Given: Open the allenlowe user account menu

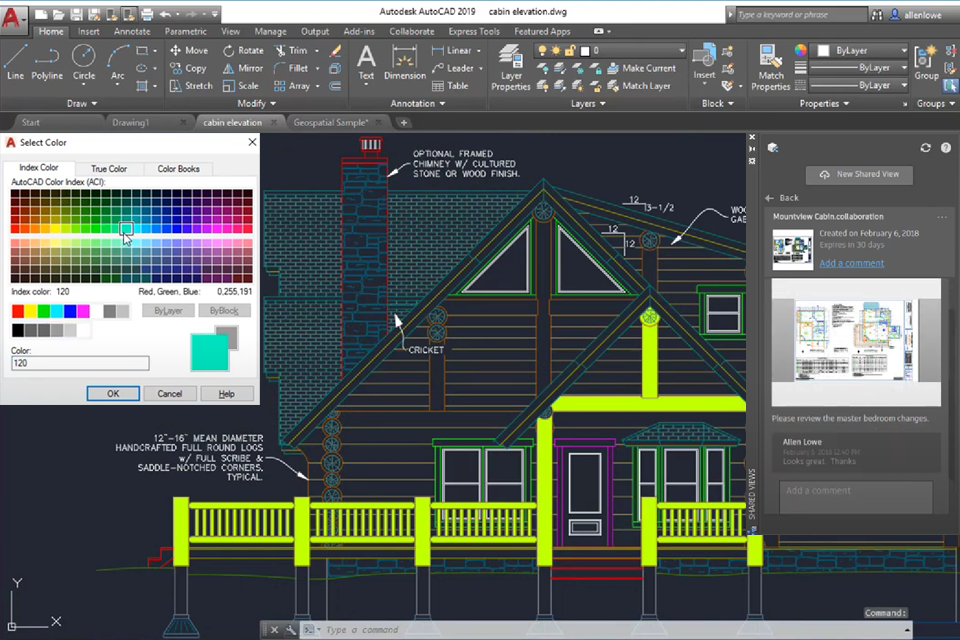Looking at the screenshot, I should point(916,15).
